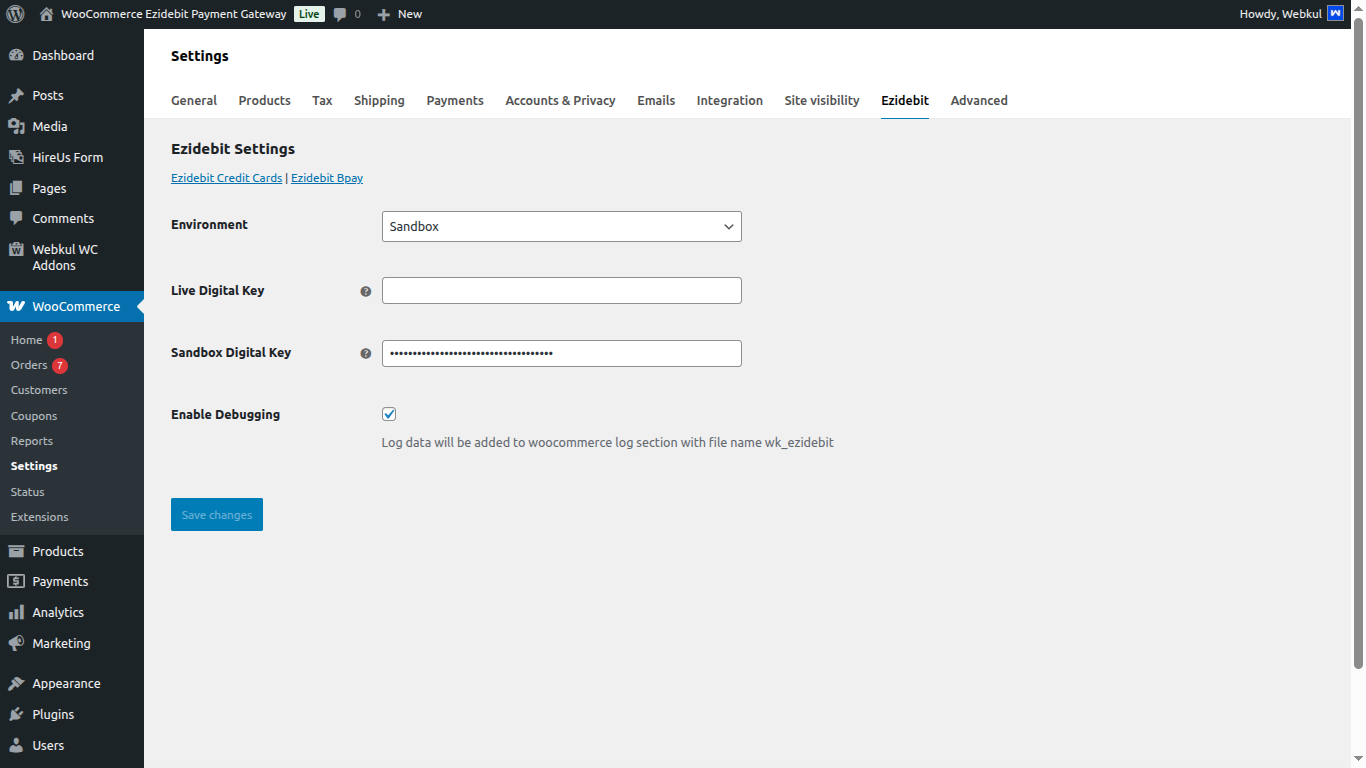Click the Sandbox Digital Key help icon
The width and height of the screenshot is (1366, 768).
[x=366, y=353]
